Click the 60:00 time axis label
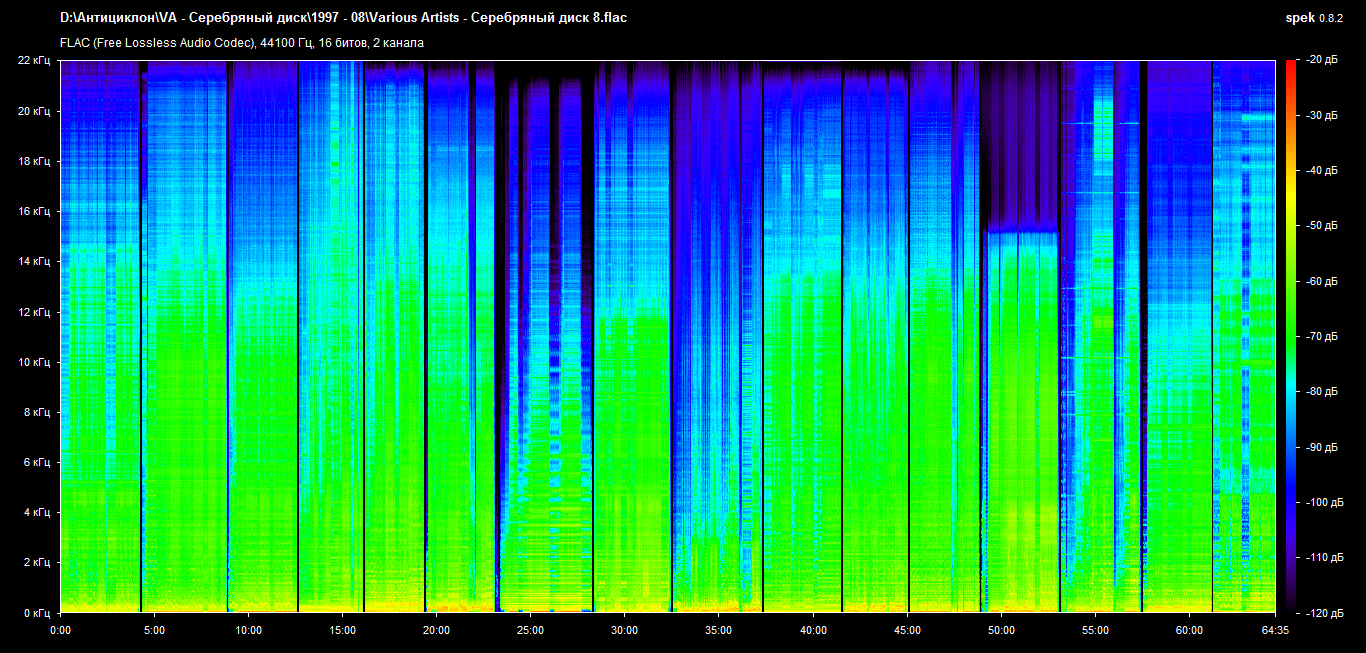 [1189, 630]
